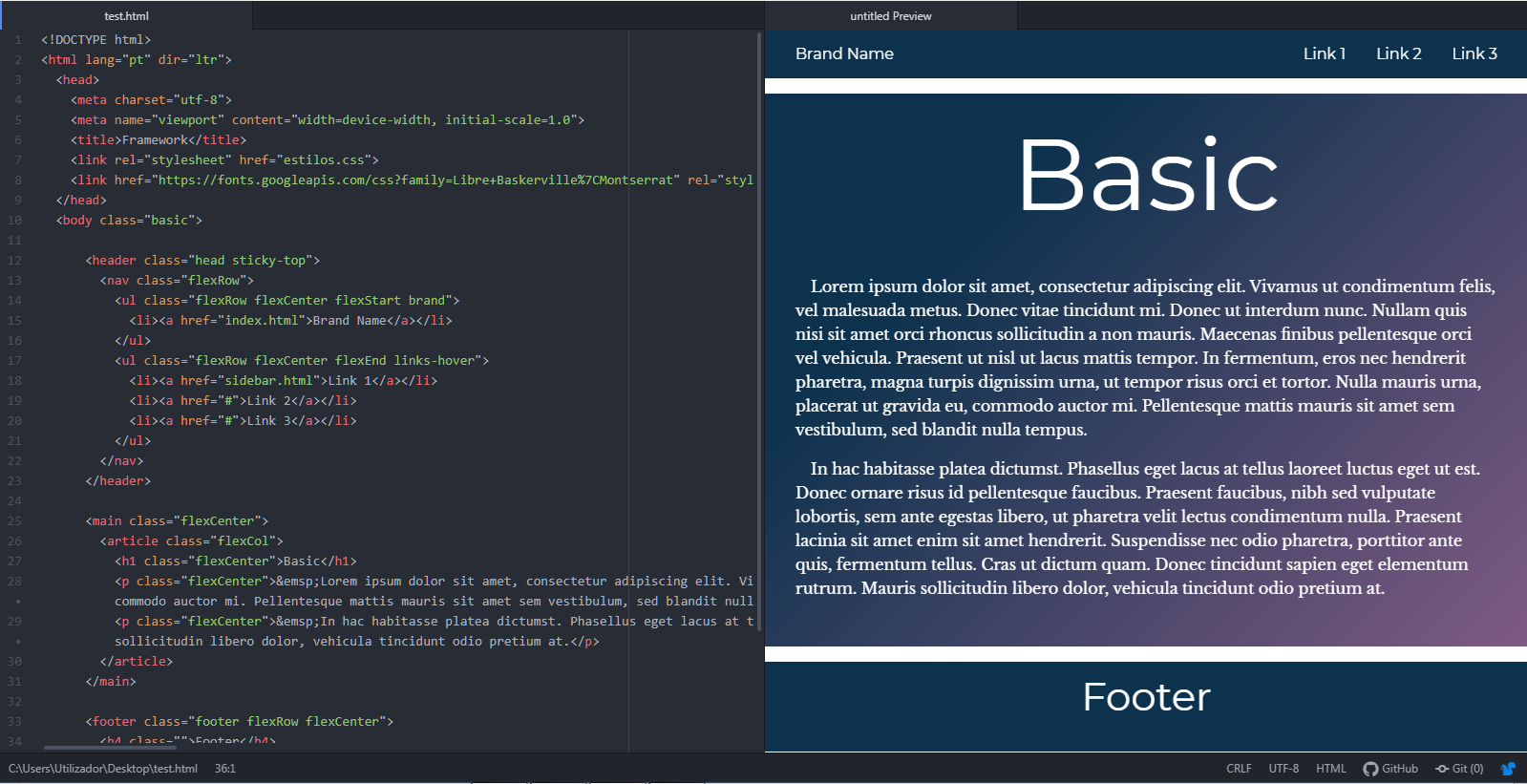Viewport: 1527px width, 784px height.
Task: Change the CRLF line ending setting
Action: click(x=1239, y=769)
